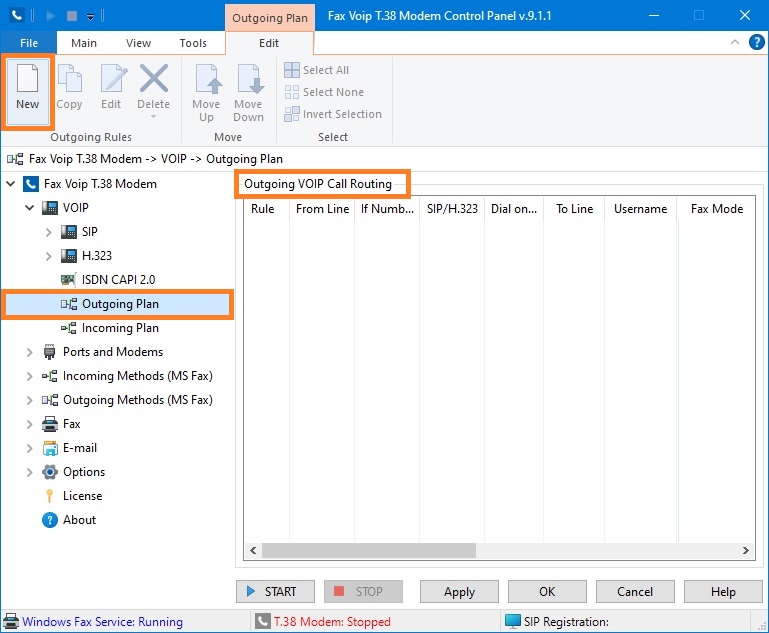The image size is (769, 633).
Task: Select the SIP phone icon
Action: pos(69,231)
